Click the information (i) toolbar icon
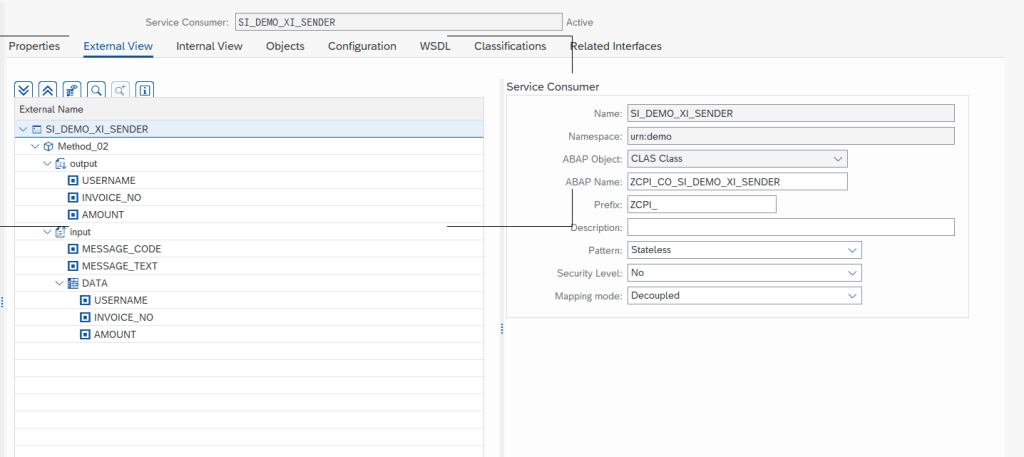Image resolution: width=1024 pixels, height=457 pixels. pos(144,90)
